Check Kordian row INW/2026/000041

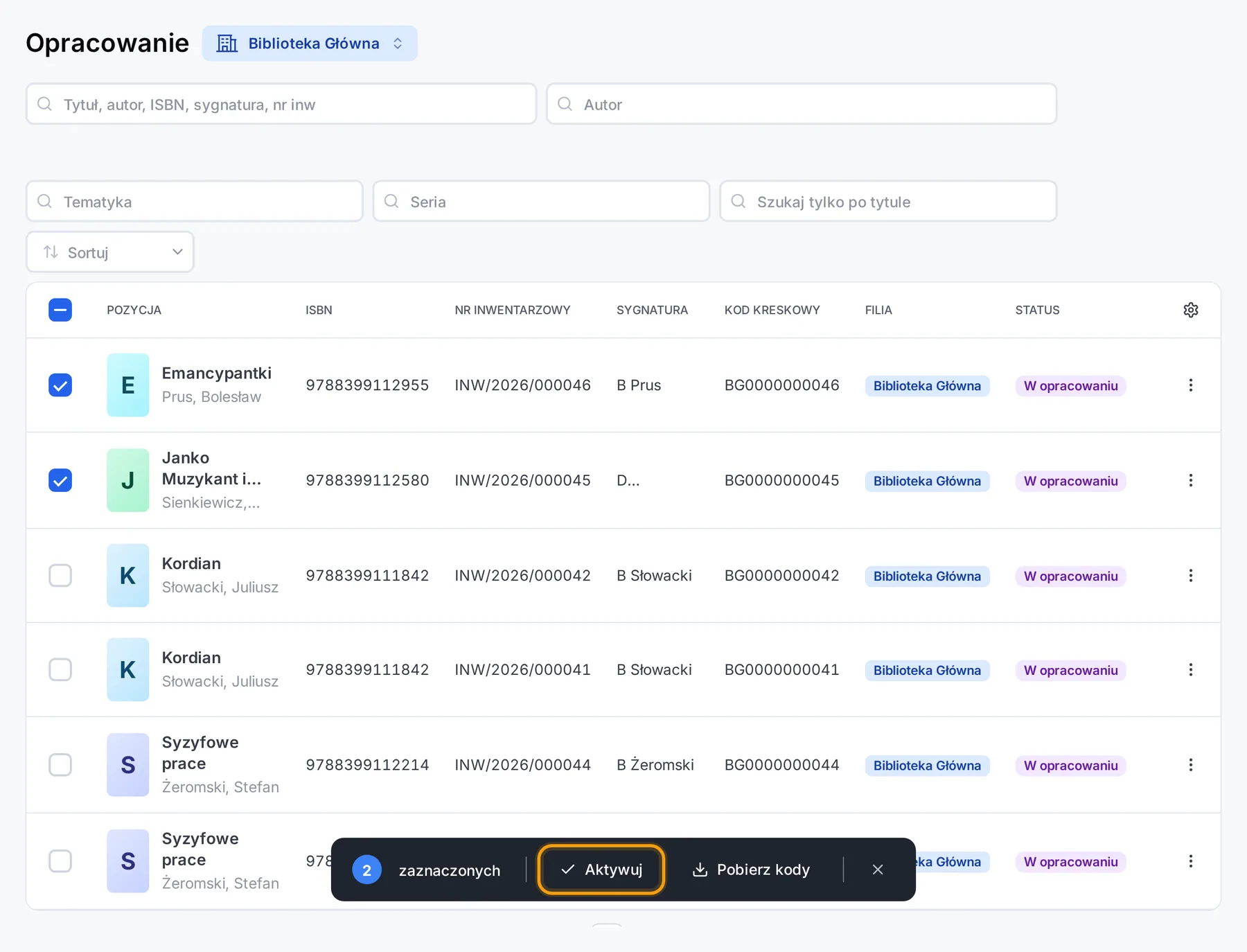(x=60, y=669)
